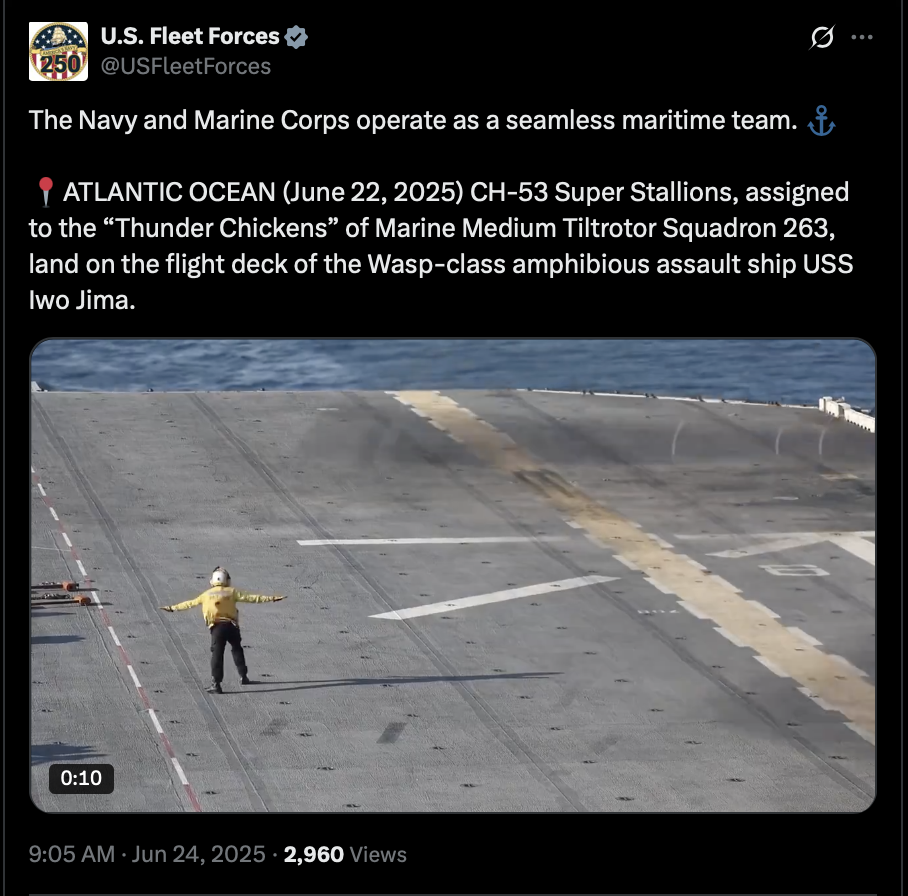Open the Grok explain-post icon
Viewport: 908px width, 896px height.
(822, 37)
